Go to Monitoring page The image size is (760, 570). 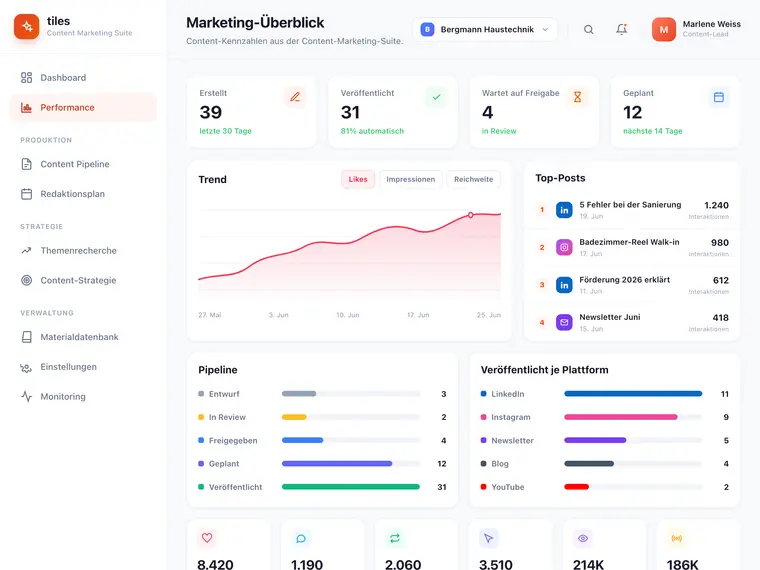click(83, 396)
